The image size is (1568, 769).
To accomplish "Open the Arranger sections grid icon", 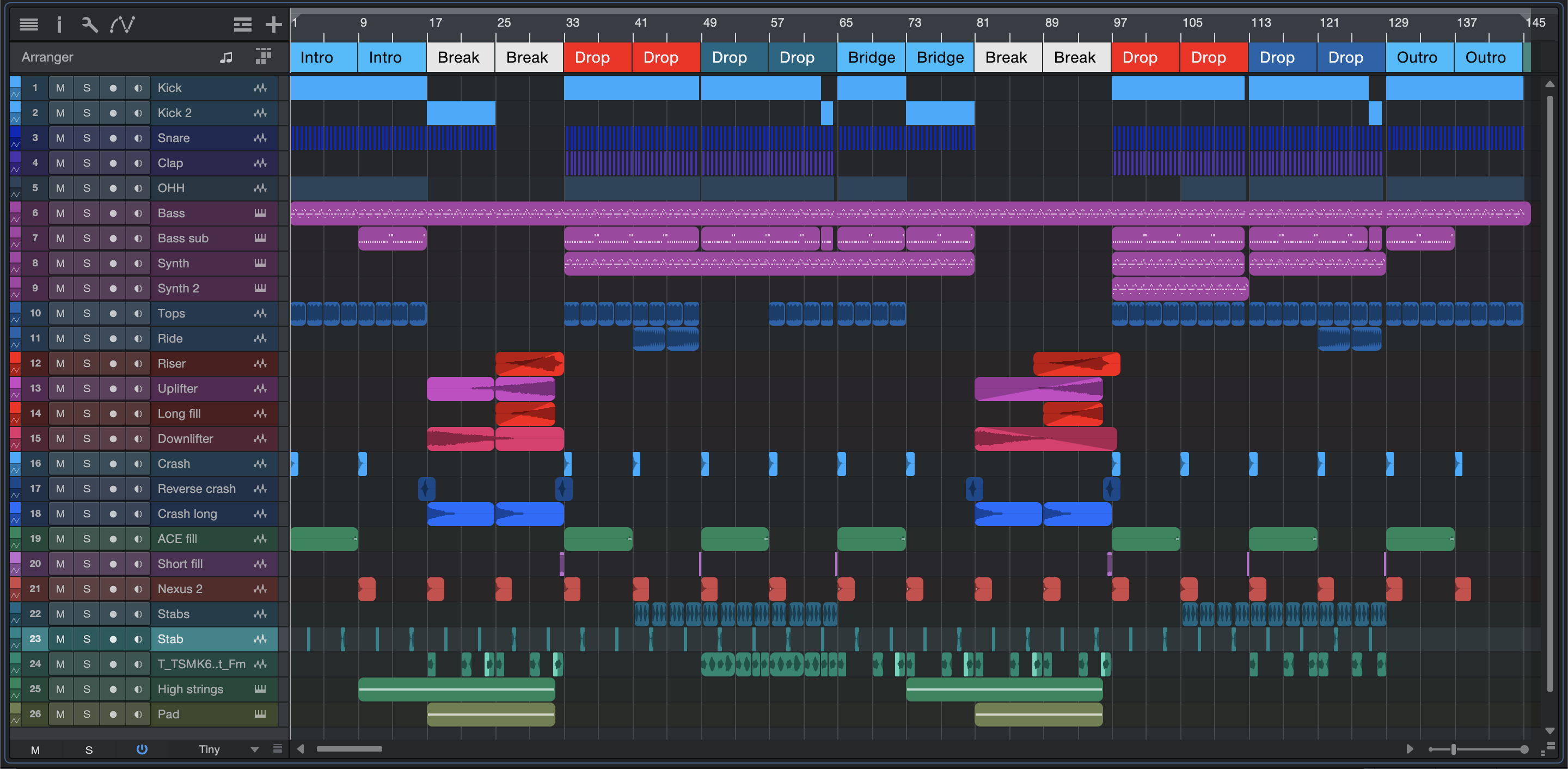I will tap(263, 57).
